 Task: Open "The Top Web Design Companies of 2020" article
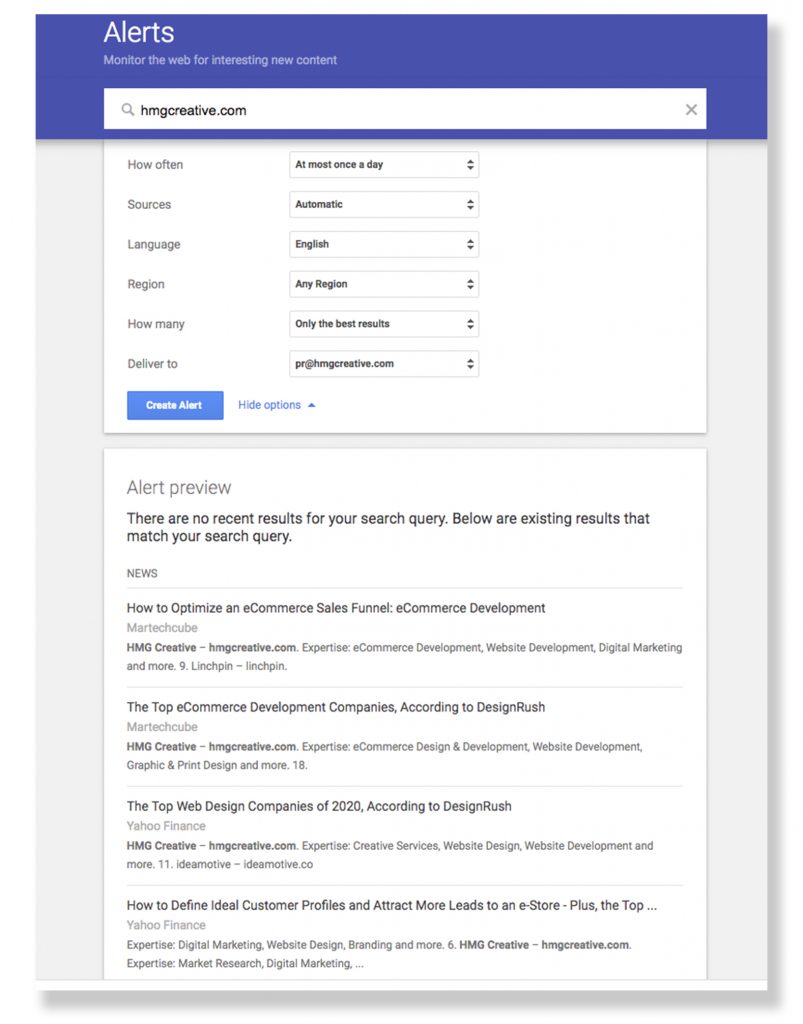[319, 807]
